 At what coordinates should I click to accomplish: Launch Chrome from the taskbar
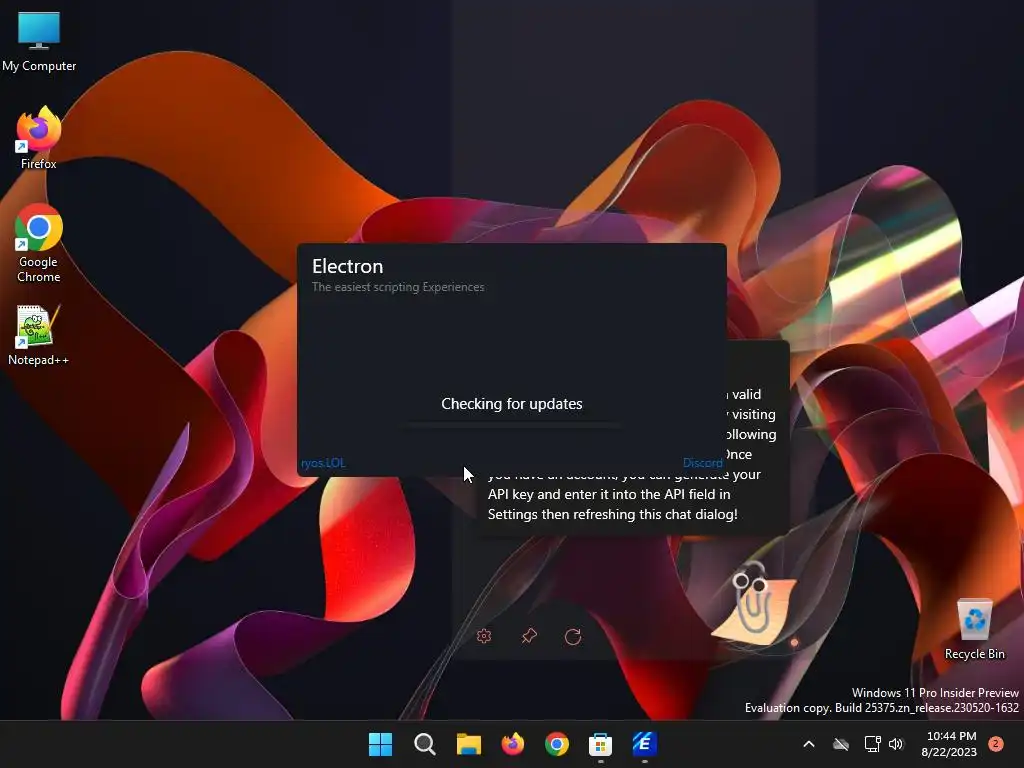pos(556,744)
